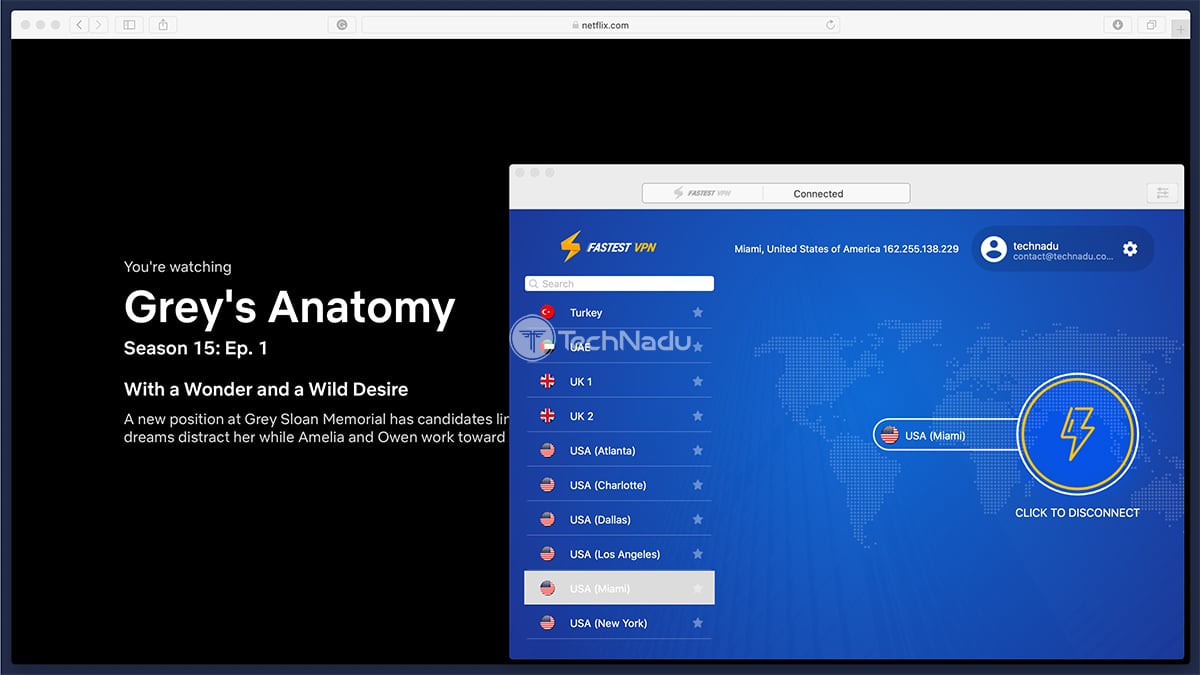Click the netflix.com address bar

(602, 25)
